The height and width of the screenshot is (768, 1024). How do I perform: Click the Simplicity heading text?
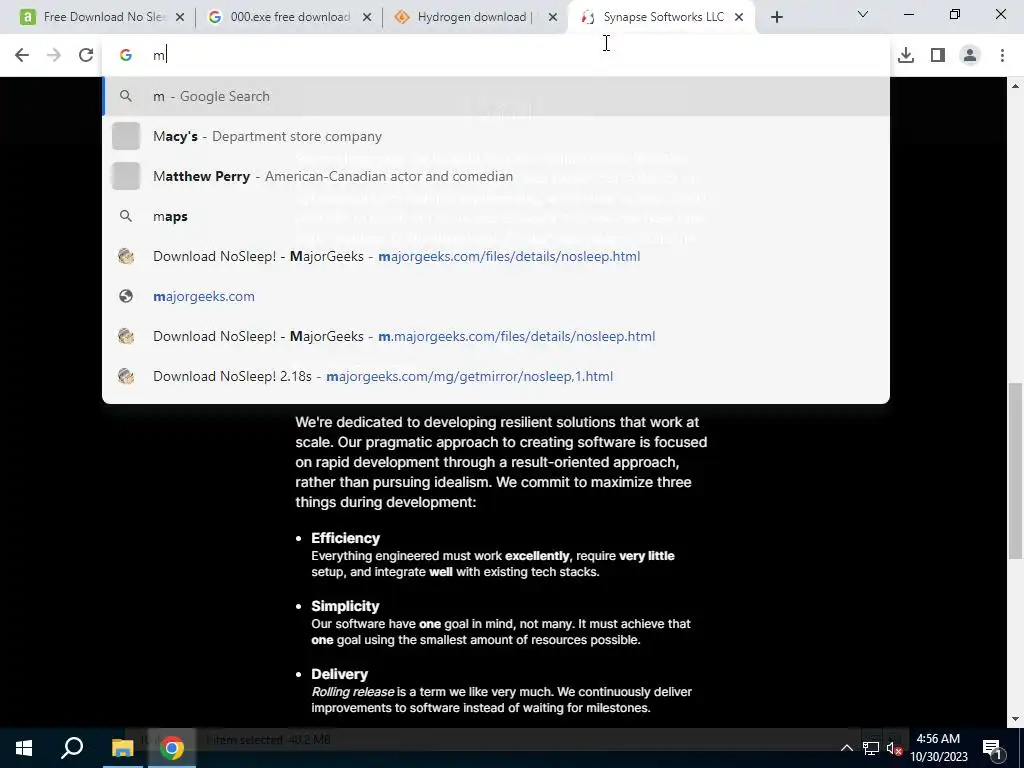[345, 606]
